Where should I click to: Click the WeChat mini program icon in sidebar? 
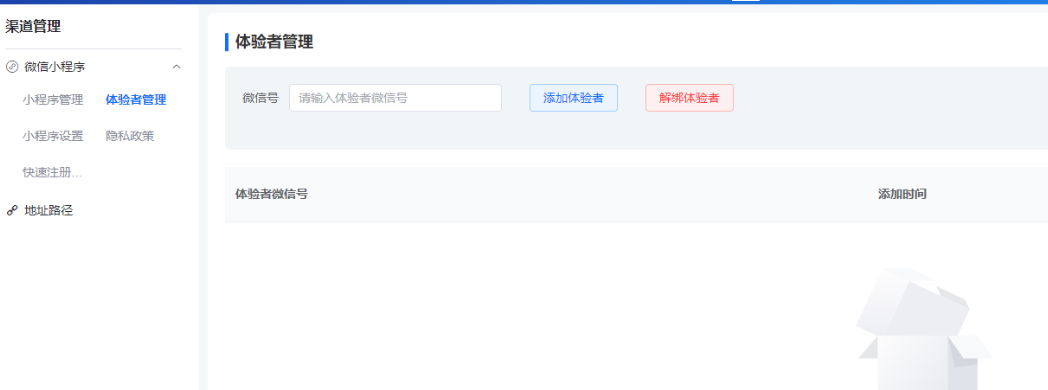click(11, 67)
